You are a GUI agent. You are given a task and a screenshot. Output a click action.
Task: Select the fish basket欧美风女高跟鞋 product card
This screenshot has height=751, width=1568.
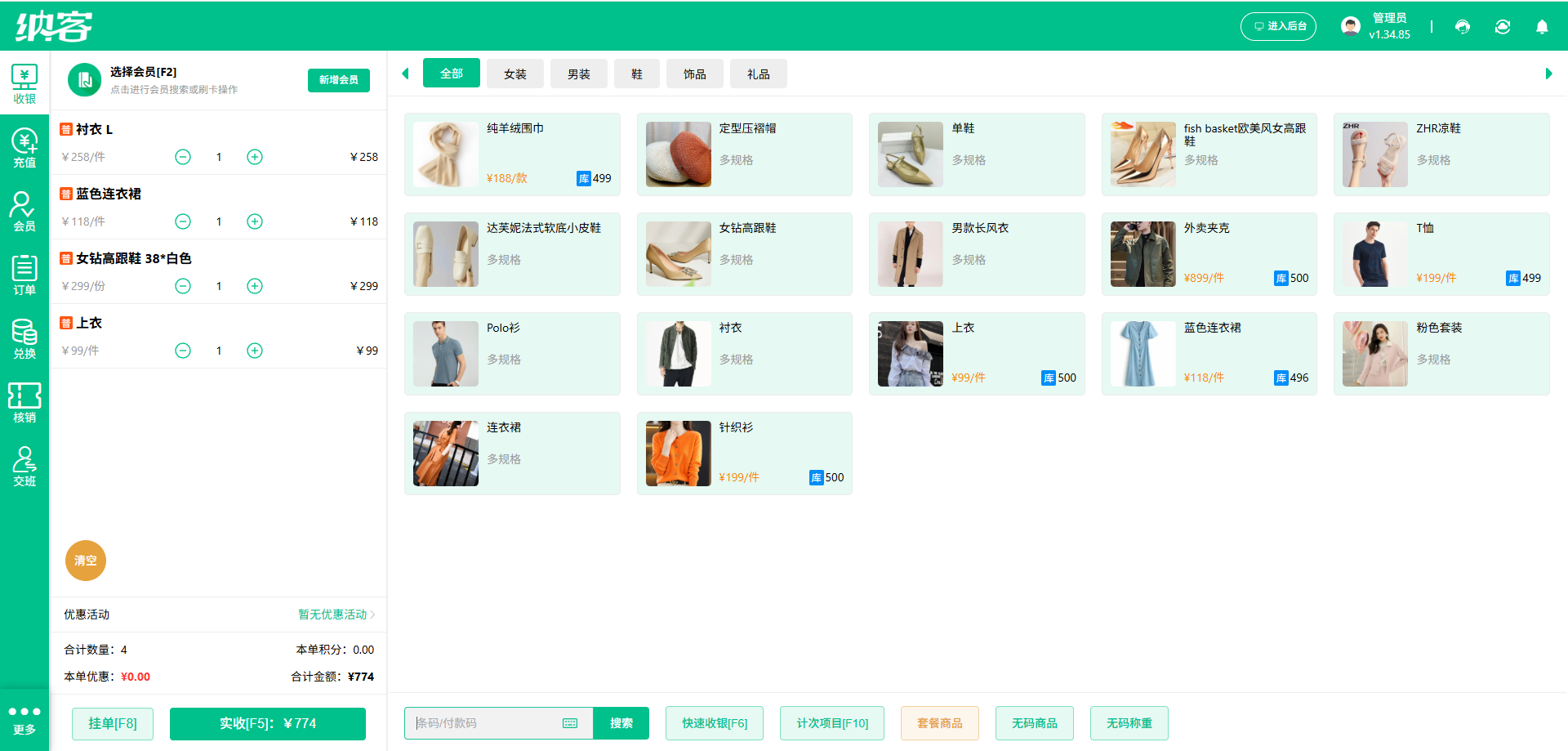1209,154
